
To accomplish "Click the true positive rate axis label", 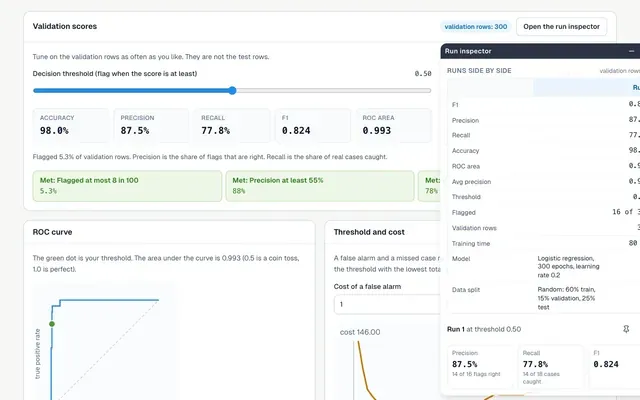I will pos(38,353).
